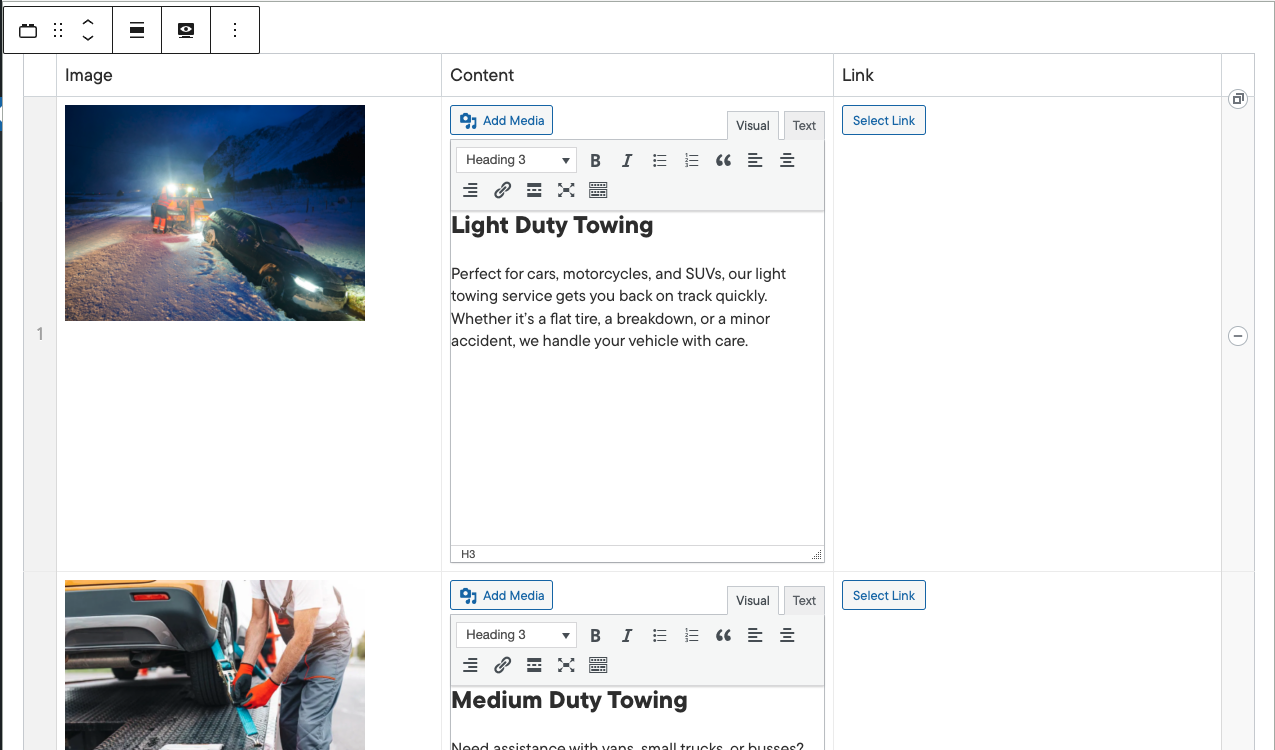Switch first row editor to Text tab
This screenshot has height=750, width=1275.
click(804, 126)
